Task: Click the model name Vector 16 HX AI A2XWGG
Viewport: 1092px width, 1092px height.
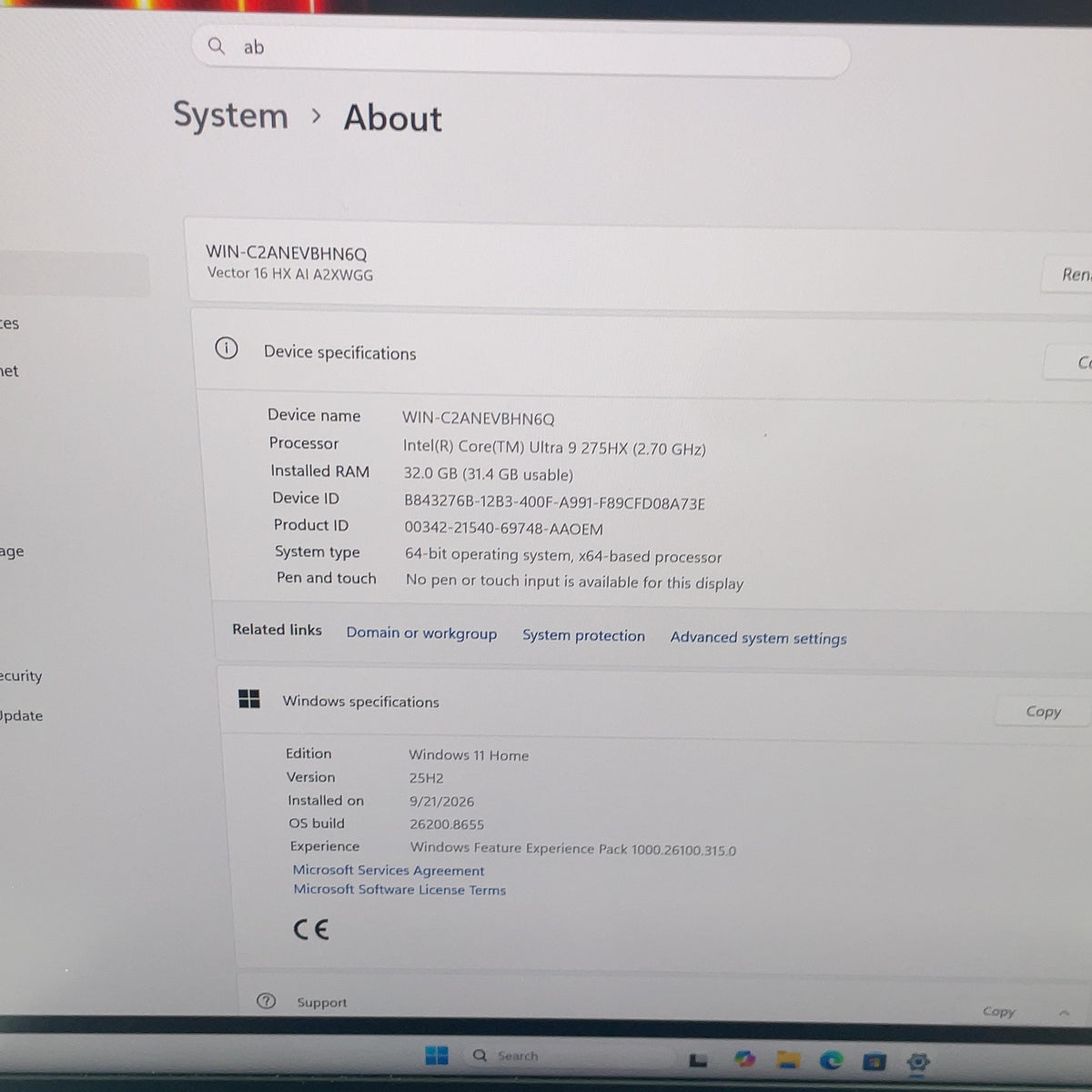Action: pos(290,273)
